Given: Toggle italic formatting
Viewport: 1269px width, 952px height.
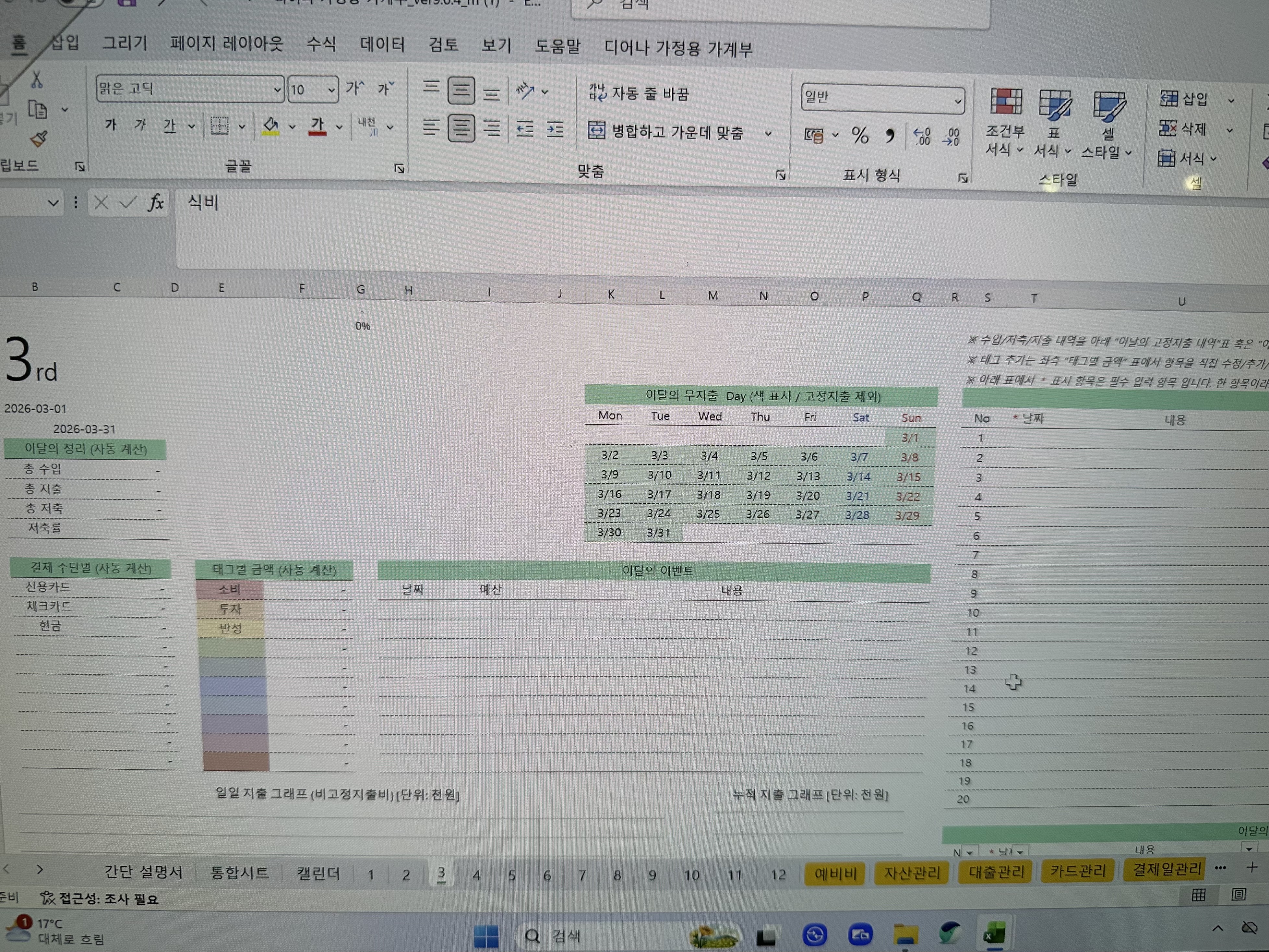Looking at the screenshot, I should click(140, 125).
